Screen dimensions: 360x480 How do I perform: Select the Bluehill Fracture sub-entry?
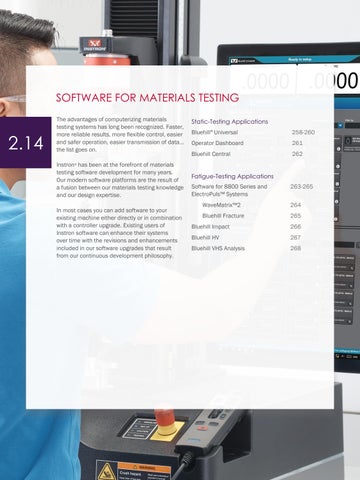223,216
